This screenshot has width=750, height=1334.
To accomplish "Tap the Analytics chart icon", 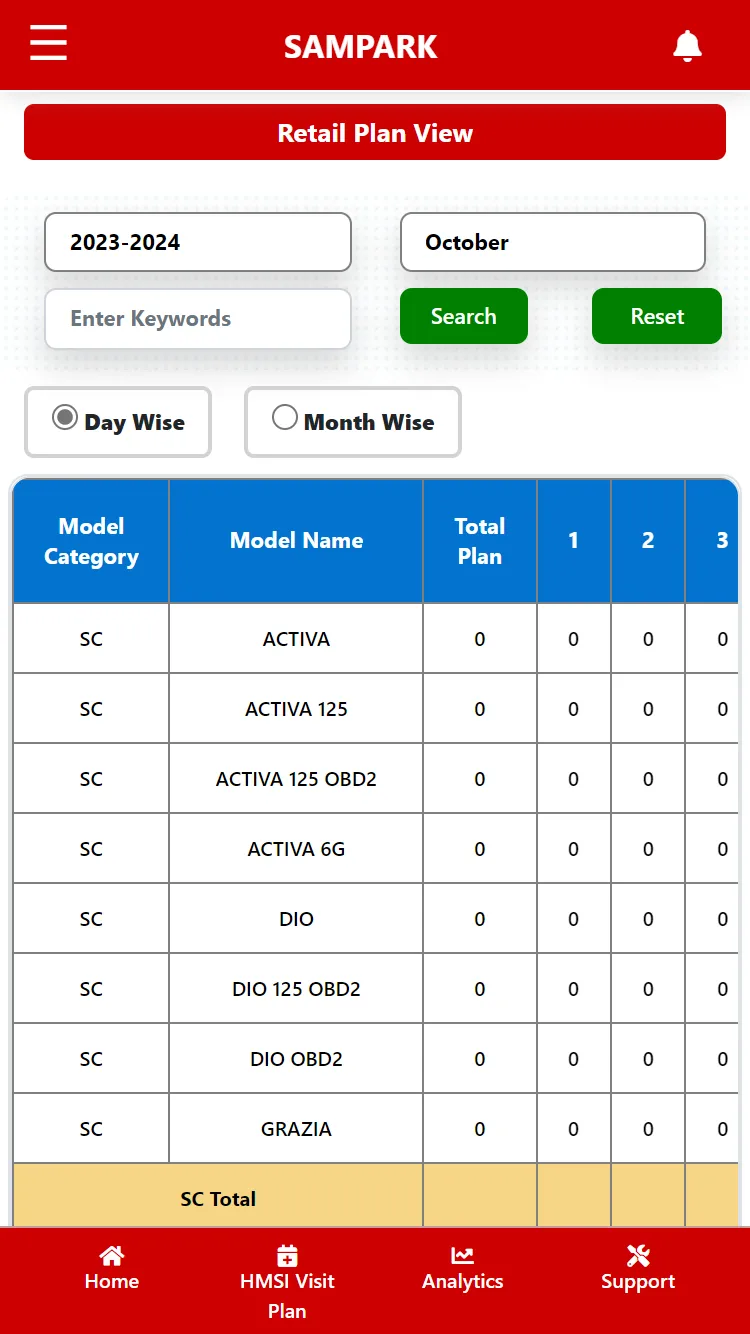I will 462,1255.
